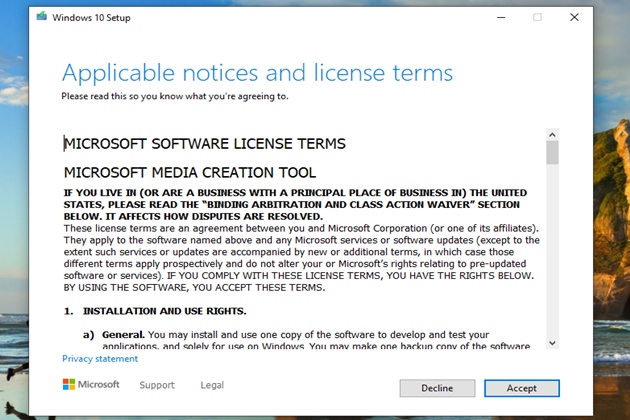Click the disabled maximize window button
The image size is (630, 420).
(x=537, y=17)
